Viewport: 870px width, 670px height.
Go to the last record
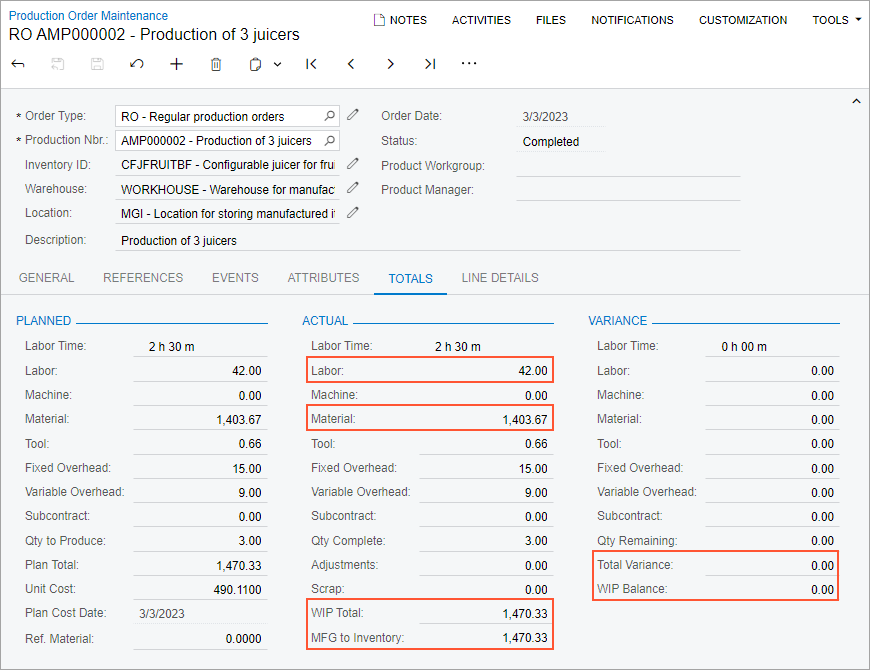click(x=430, y=64)
